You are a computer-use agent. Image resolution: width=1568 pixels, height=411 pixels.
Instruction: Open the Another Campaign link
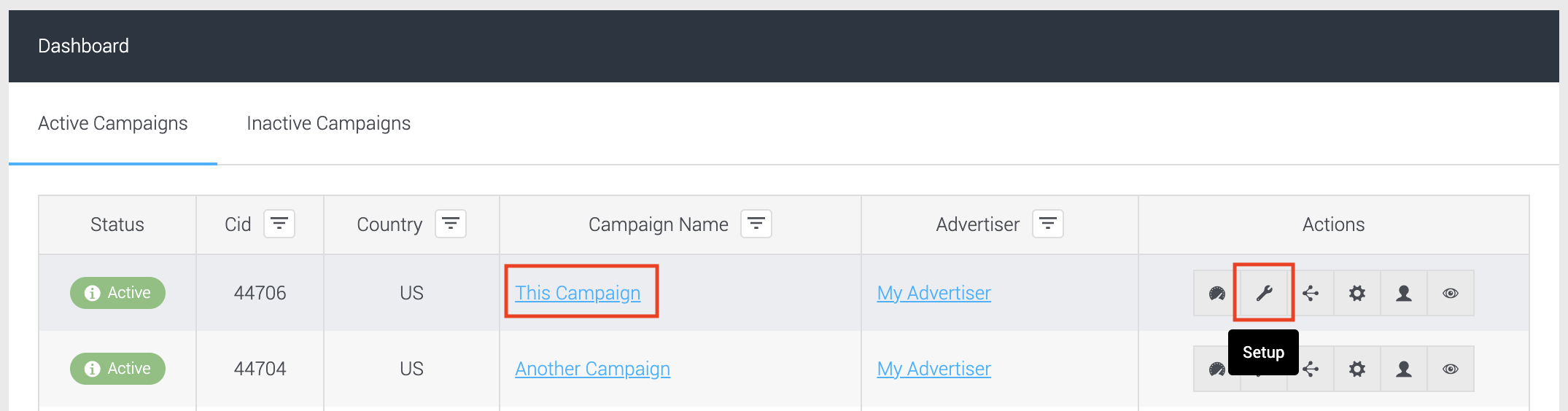pyautogui.click(x=592, y=369)
